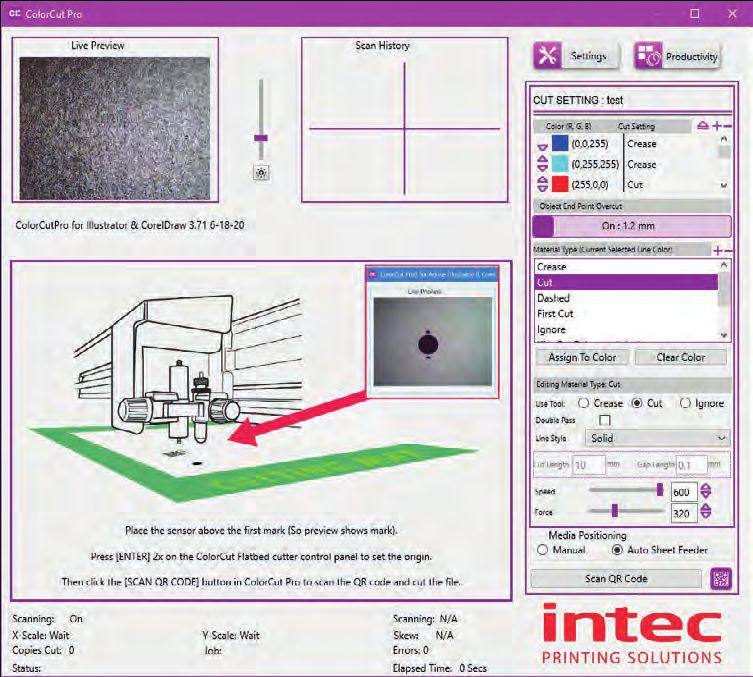This screenshot has width=753, height=677.
Task: Remove a material type with the minus icon
Action: (728, 251)
